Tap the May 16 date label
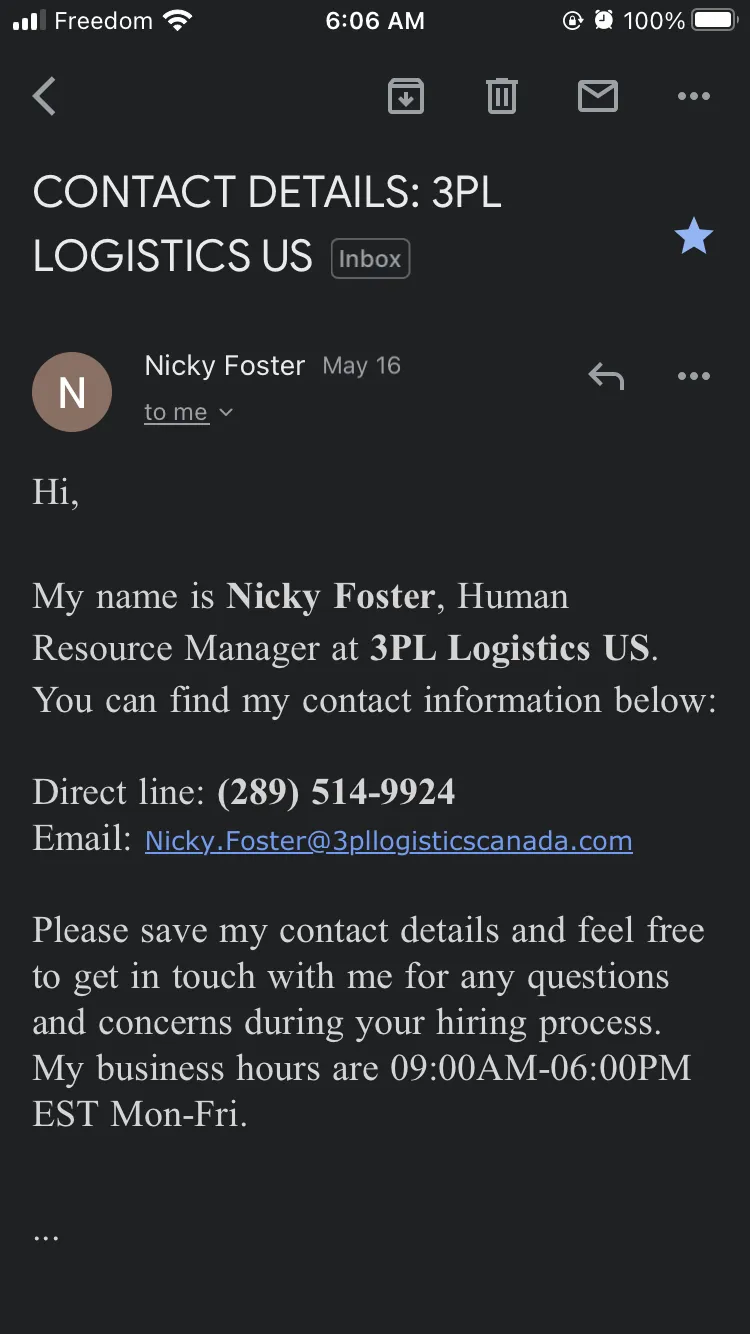Viewport: 750px width, 1334px height. pyautogui.click(x=361, y=366)
